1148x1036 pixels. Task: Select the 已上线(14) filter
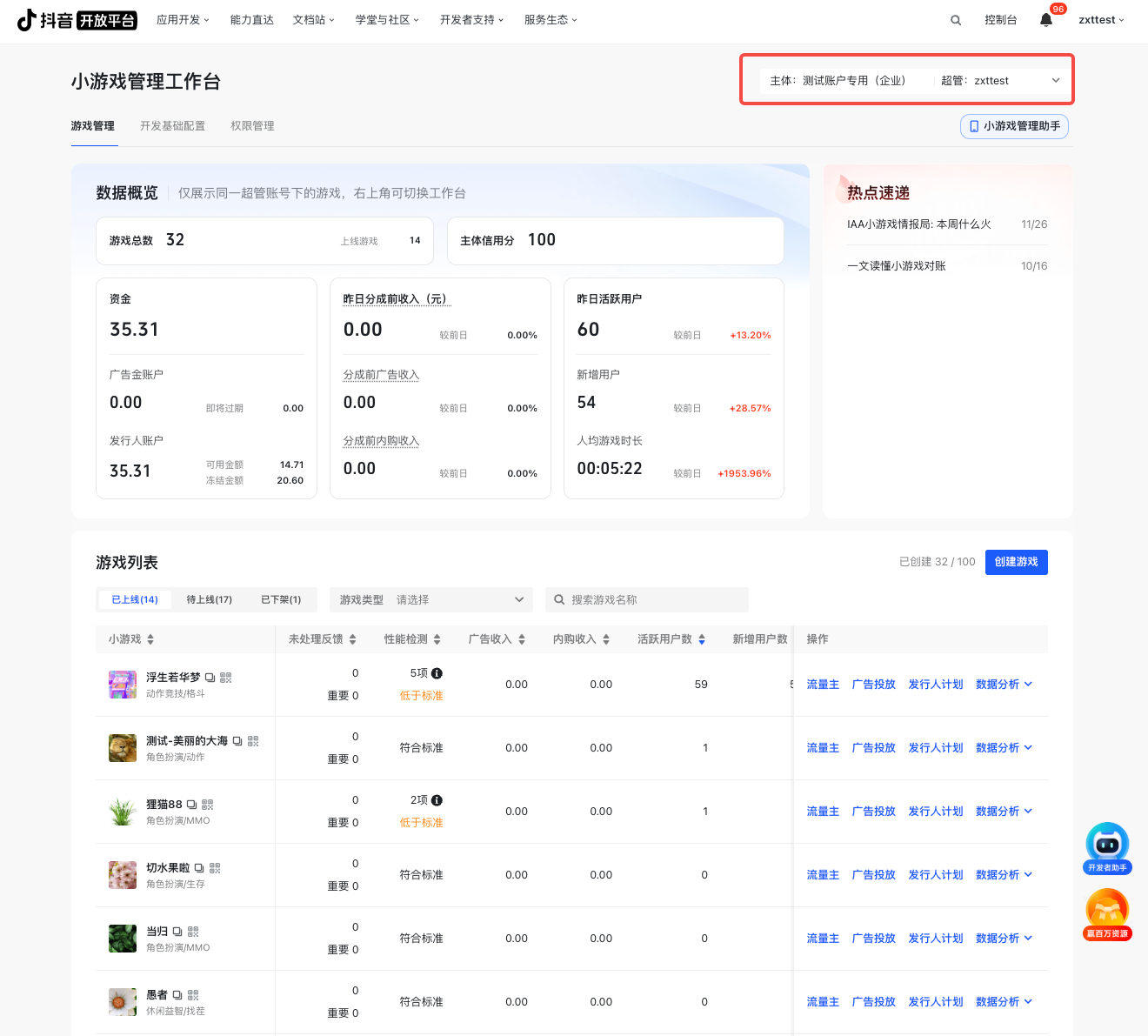[135, 600]
